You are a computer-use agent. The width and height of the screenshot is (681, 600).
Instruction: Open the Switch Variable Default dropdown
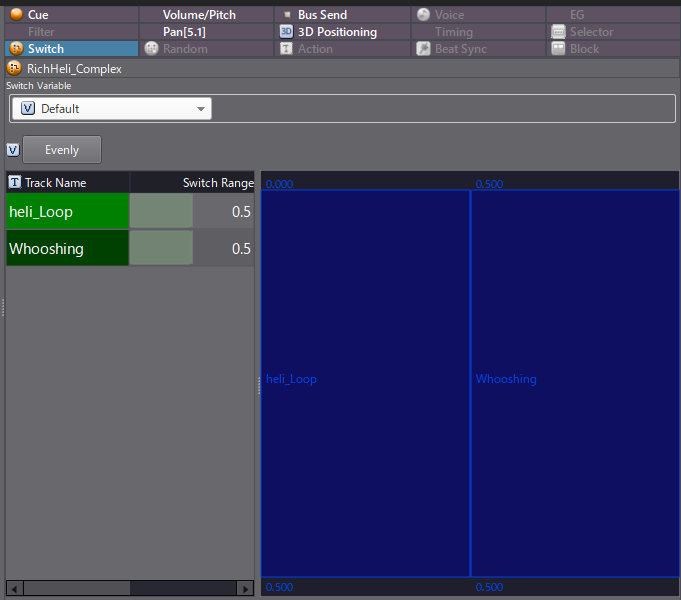click(x=111, y=108)
